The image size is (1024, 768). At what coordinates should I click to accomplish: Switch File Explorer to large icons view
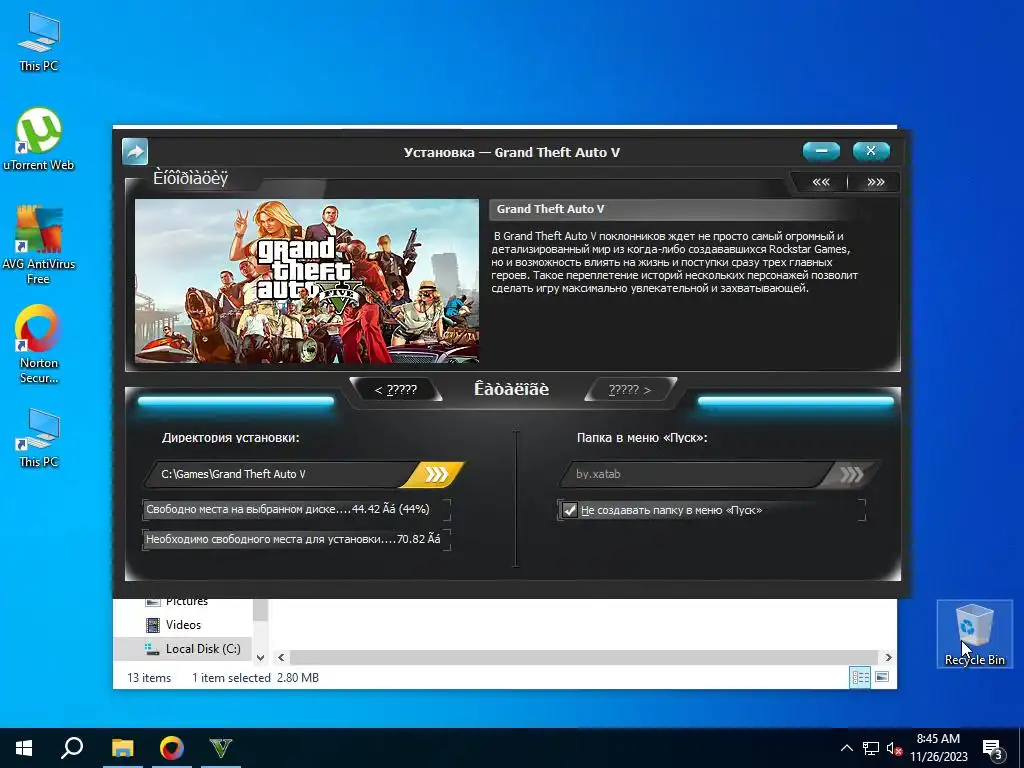pyautogui.click(x=882, y=677)
